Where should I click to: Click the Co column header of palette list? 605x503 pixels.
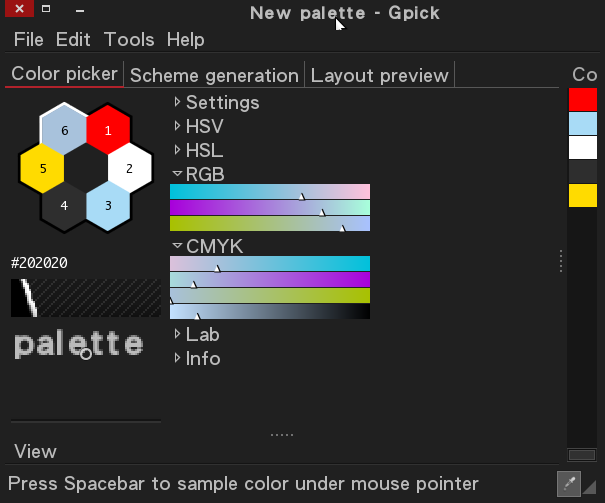(x=584, y=74)
